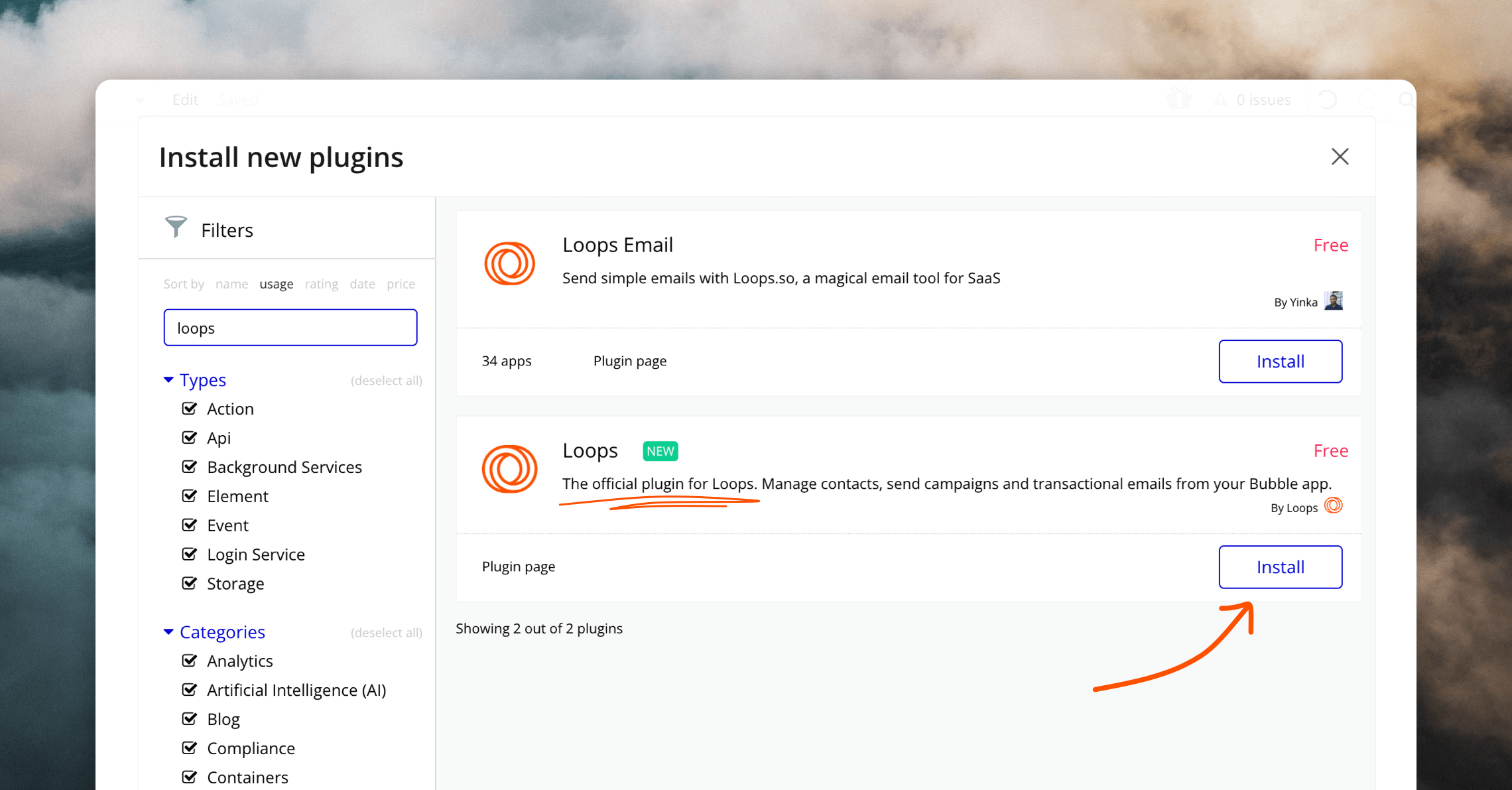The image size is (1512, 790).
Task: Uncheck the Artificial Intelligence (AI) category
Action: point(190,690)
